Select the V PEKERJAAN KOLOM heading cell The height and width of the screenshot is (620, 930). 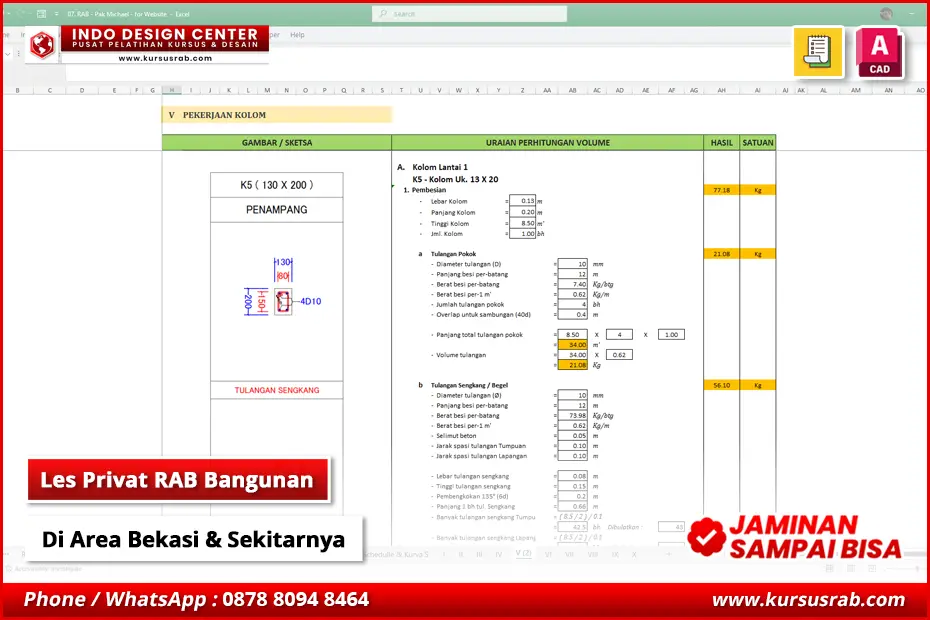coord(276,115)
